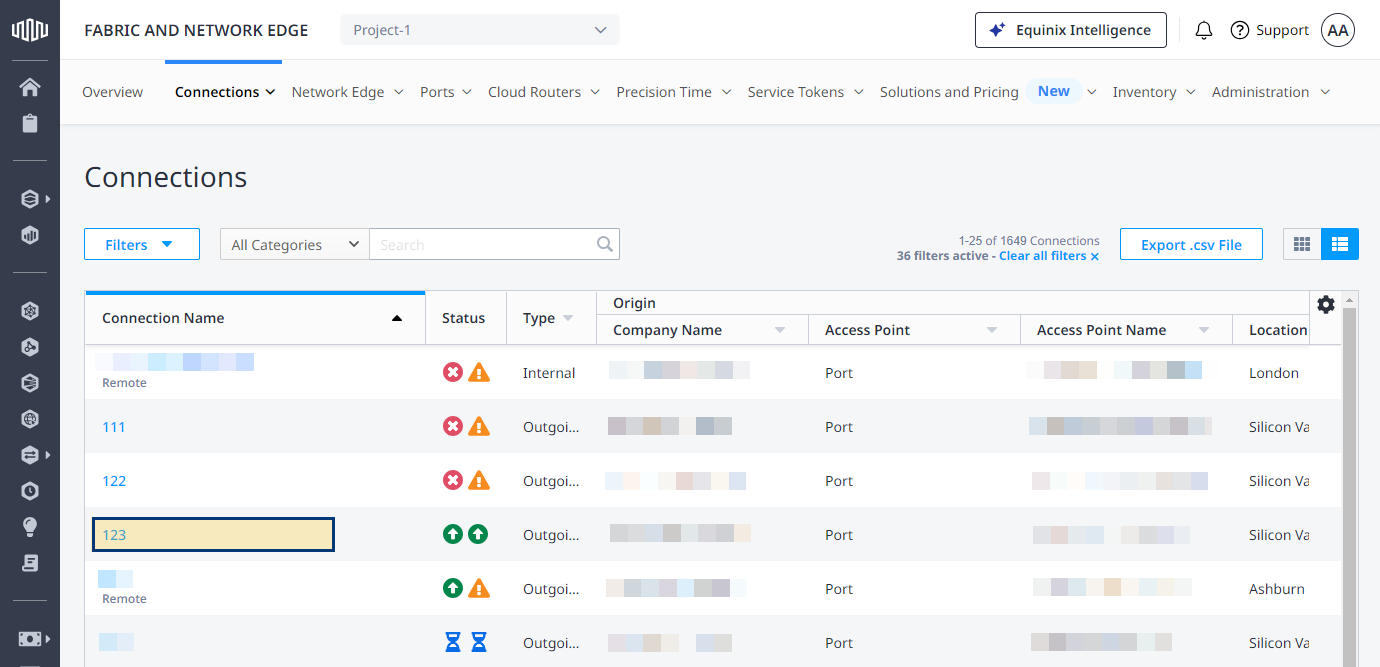
Task: Open the All Categories dropdown
Action: tap(295, 244)
